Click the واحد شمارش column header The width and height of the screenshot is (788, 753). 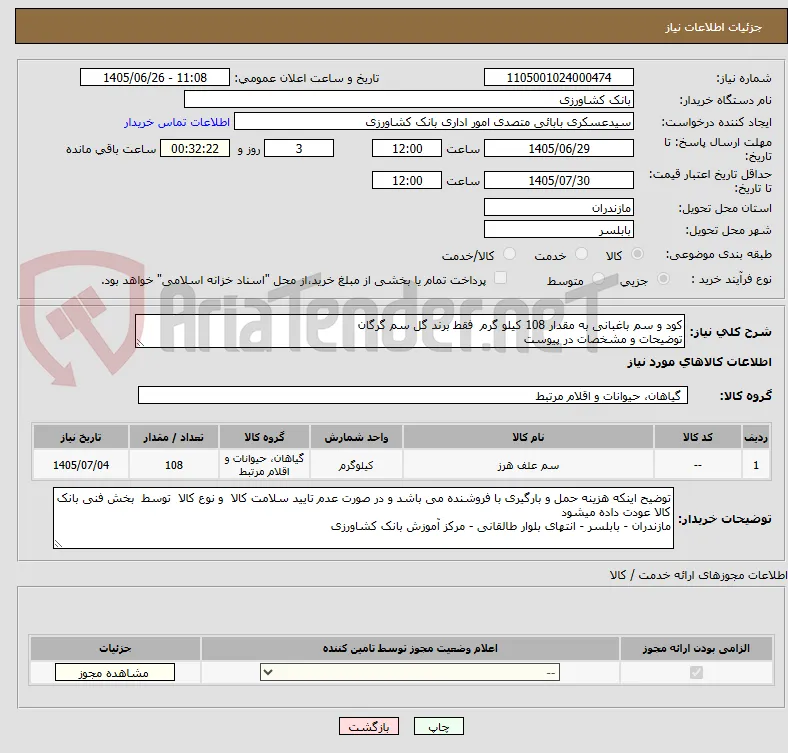point(356,437)
